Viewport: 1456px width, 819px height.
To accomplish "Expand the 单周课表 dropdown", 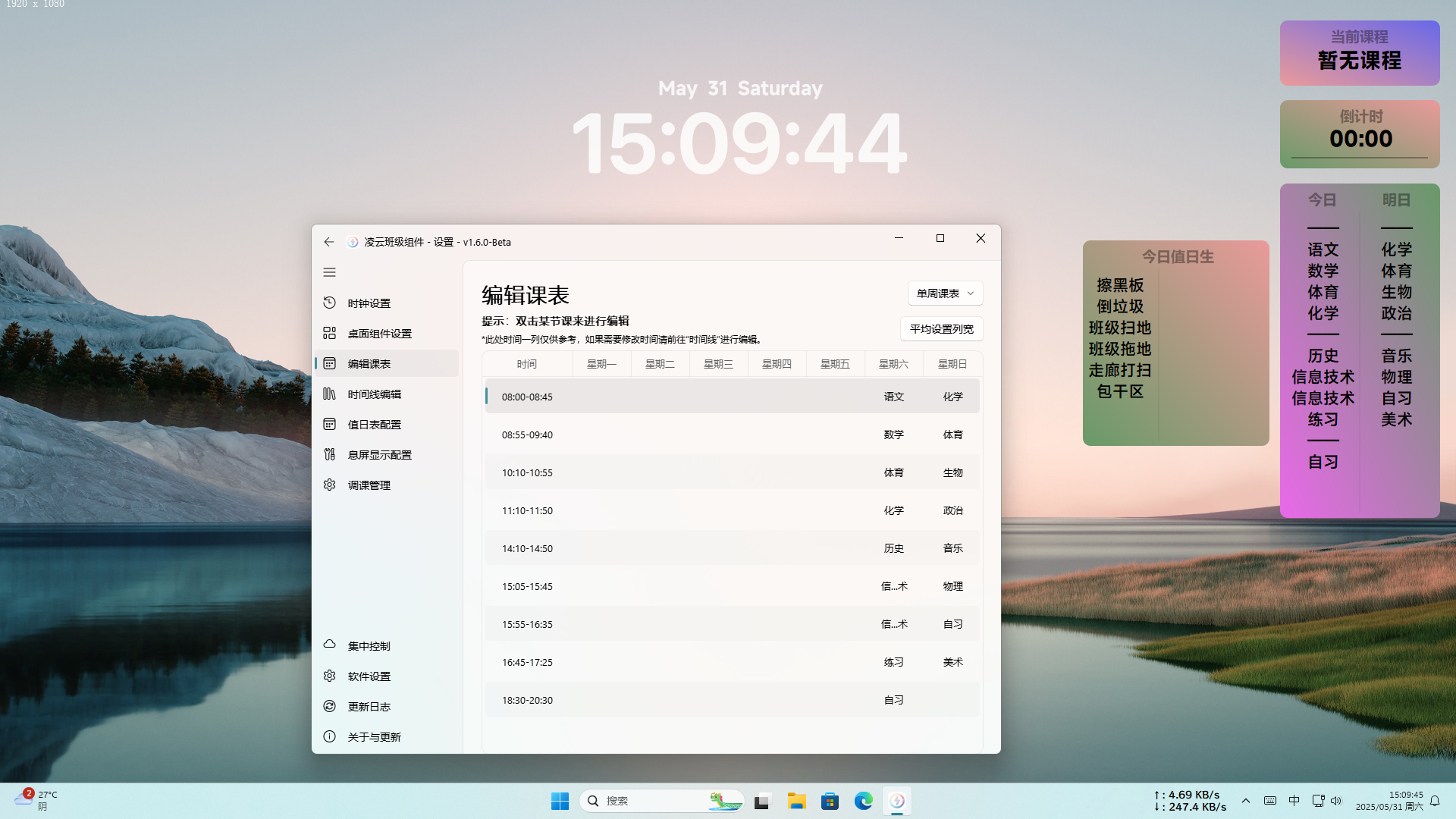I will pos(945,293).
